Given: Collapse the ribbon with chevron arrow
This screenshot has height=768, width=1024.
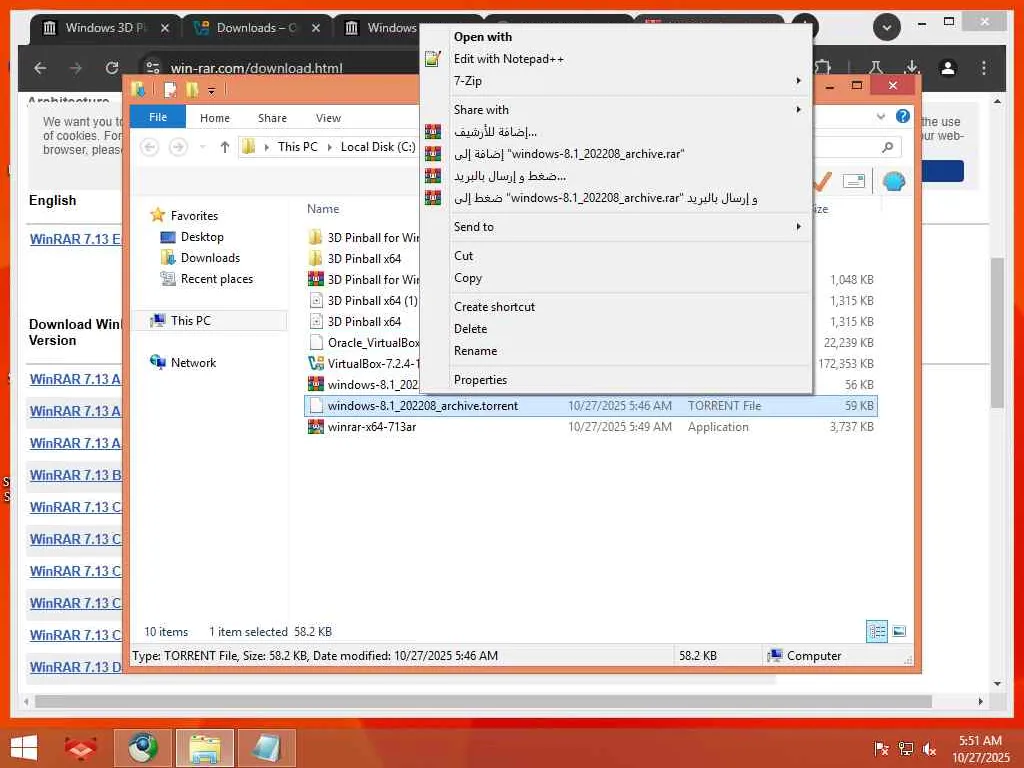Looking at the screenshot, I should click(880, 117).
